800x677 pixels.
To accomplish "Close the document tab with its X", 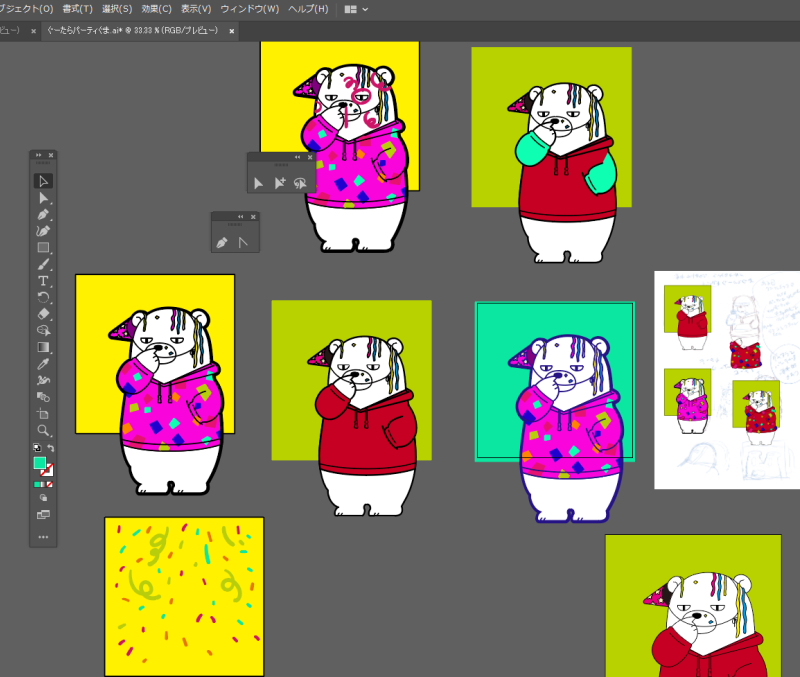I will coord(232,31).
